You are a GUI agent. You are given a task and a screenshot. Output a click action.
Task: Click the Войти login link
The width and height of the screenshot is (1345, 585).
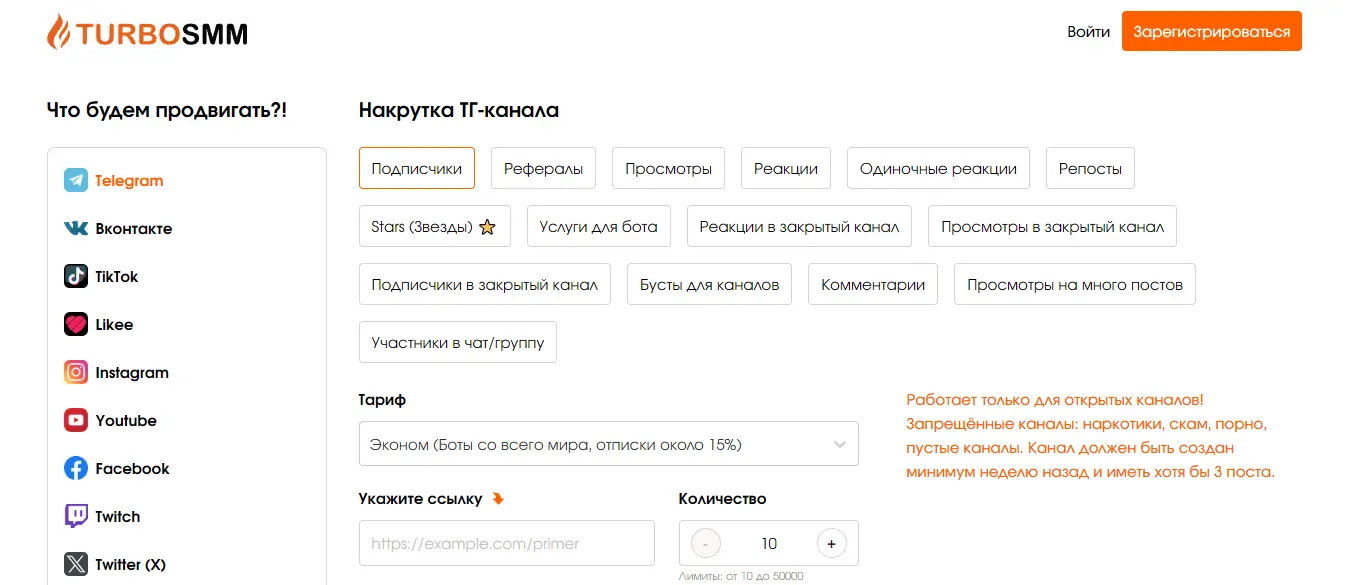(1088, 32)
